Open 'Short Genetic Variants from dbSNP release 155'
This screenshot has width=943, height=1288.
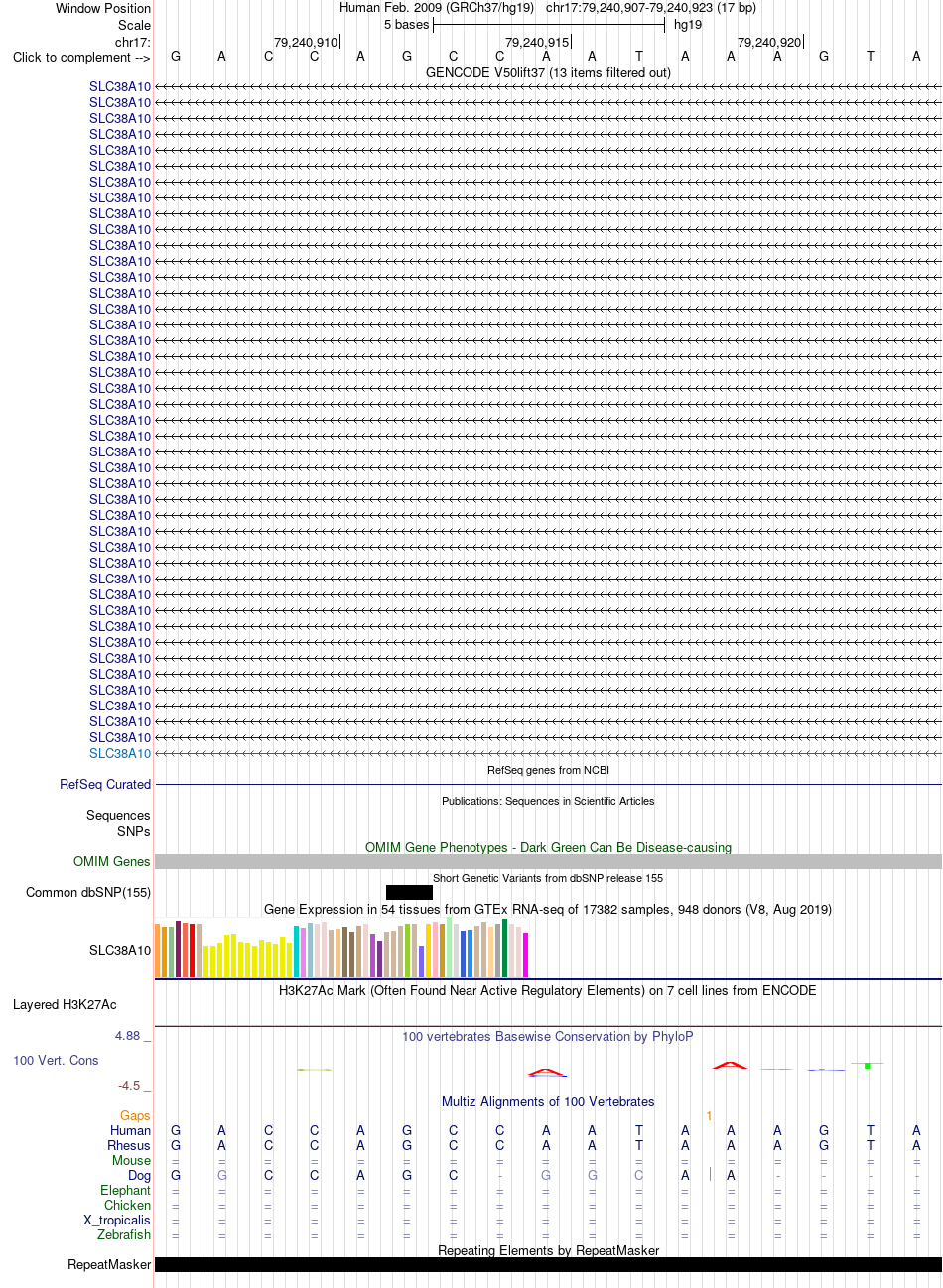pyautogui.click(x=548, y=878)
